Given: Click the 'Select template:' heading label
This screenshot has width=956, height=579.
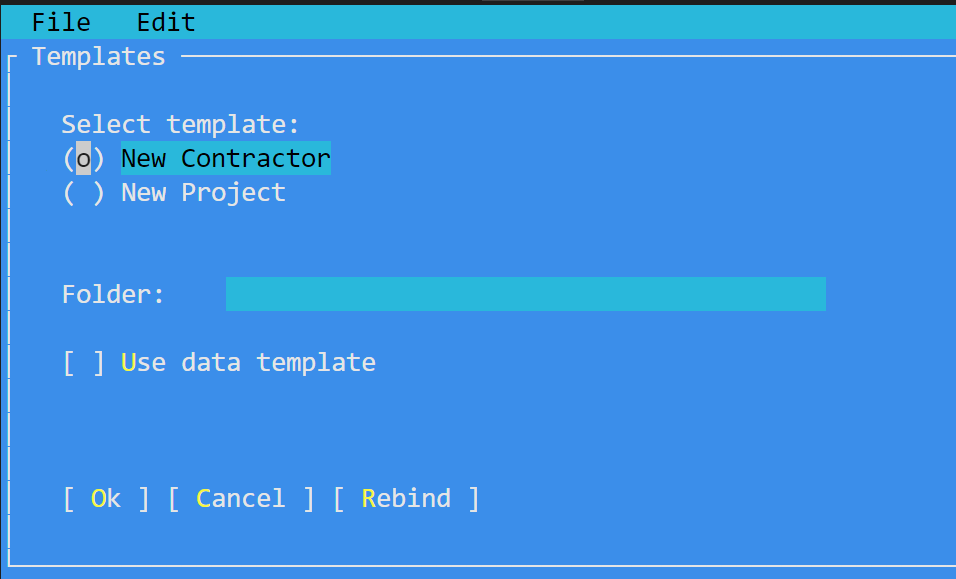Looking at the screenshot, I should coord(180,124).
